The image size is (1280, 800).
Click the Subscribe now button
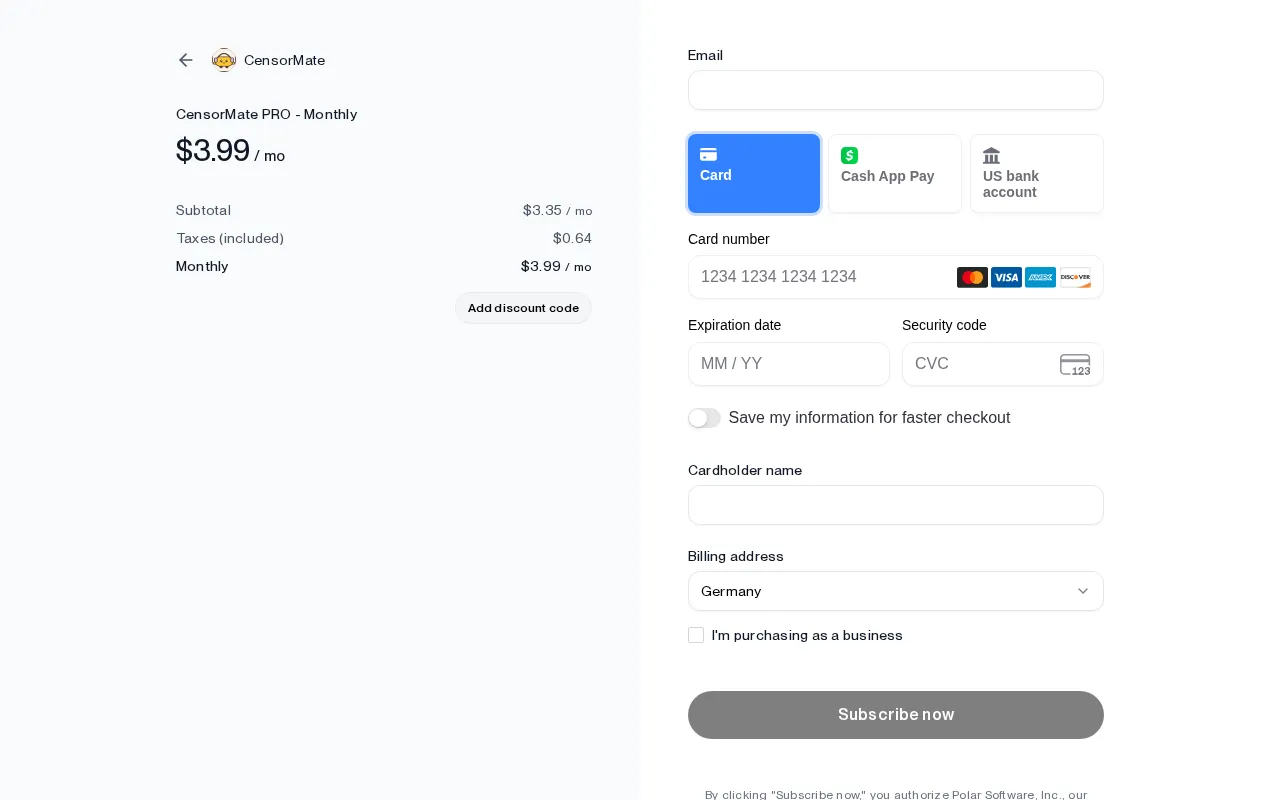coord(896,715)
